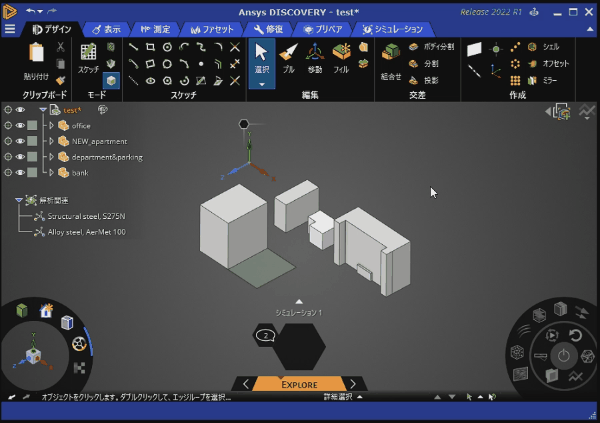
Task: Open the 修復 Repair tab
Action: 268,29
